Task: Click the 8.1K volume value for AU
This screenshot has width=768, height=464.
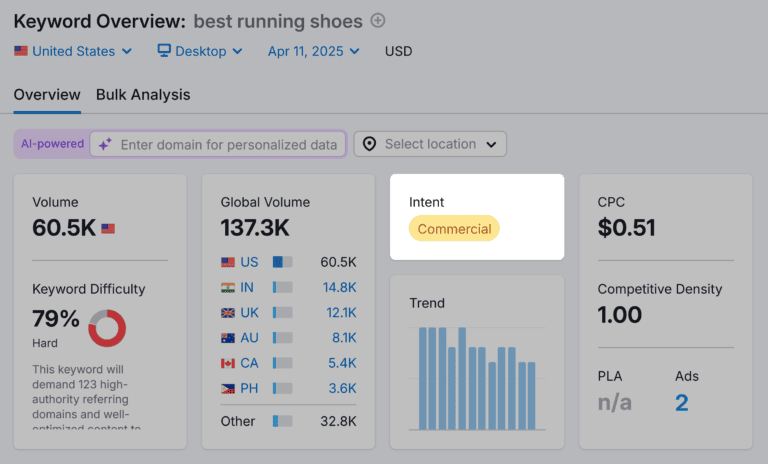Action: tap(344, 338)
